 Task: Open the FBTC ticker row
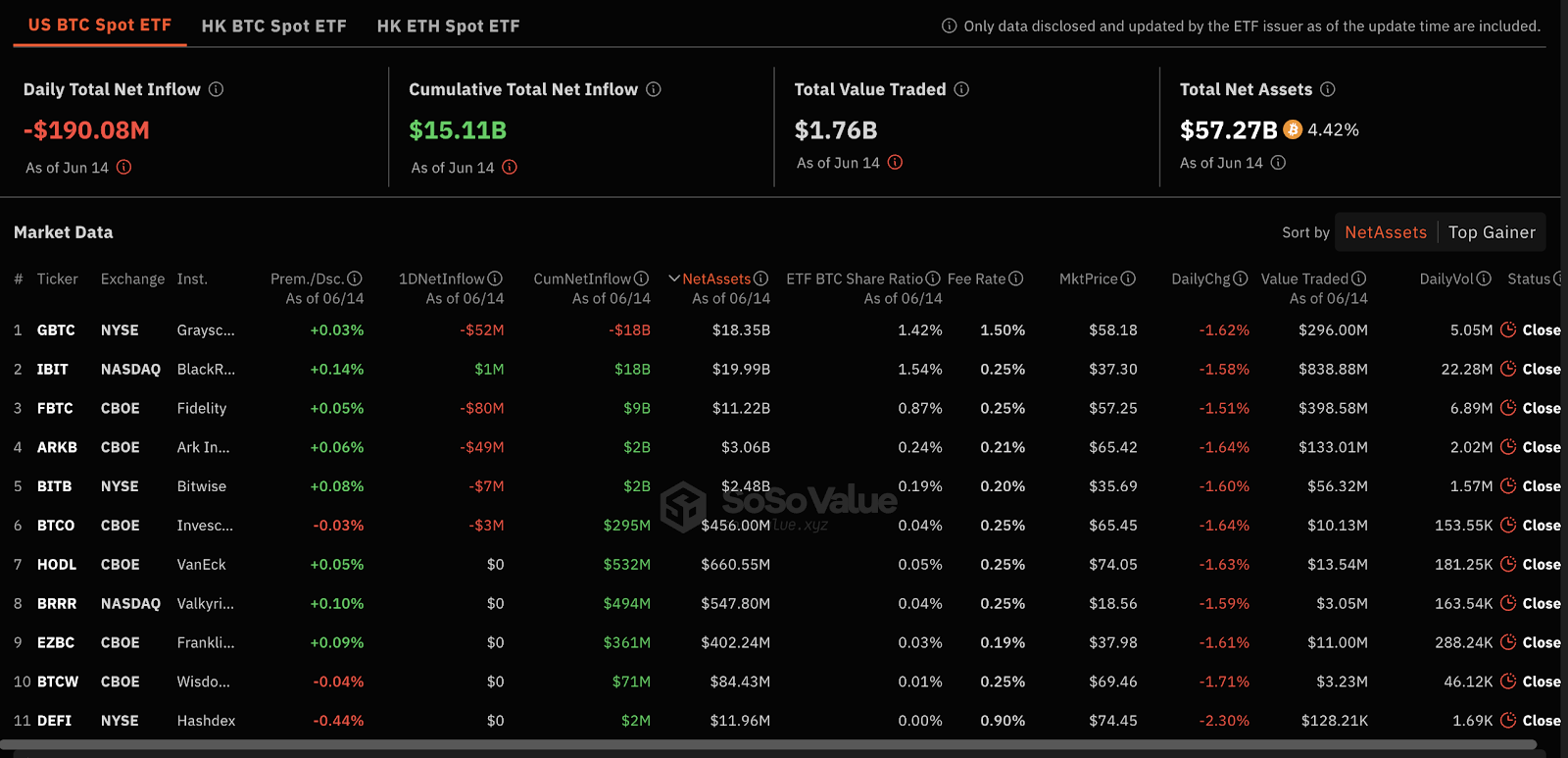(x=55, y=408)
